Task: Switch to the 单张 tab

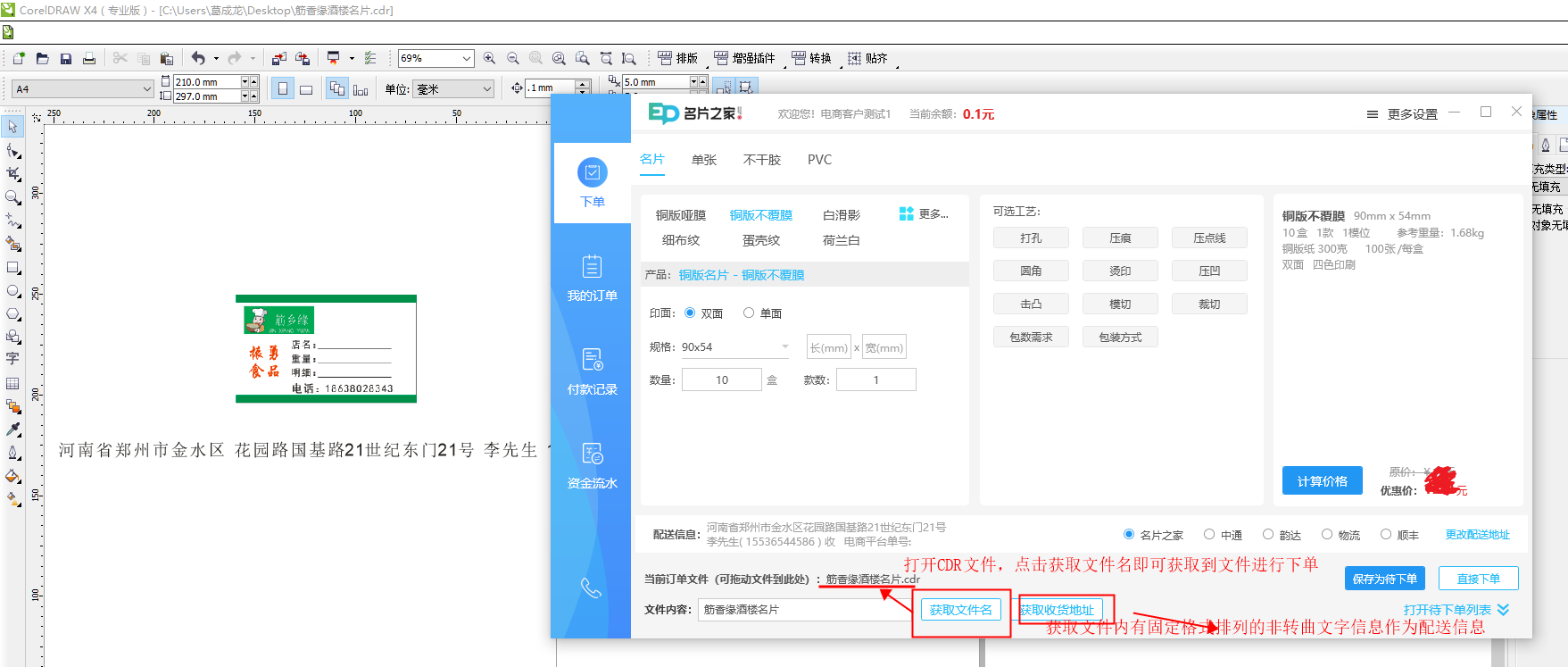Action: coord(704,160)
